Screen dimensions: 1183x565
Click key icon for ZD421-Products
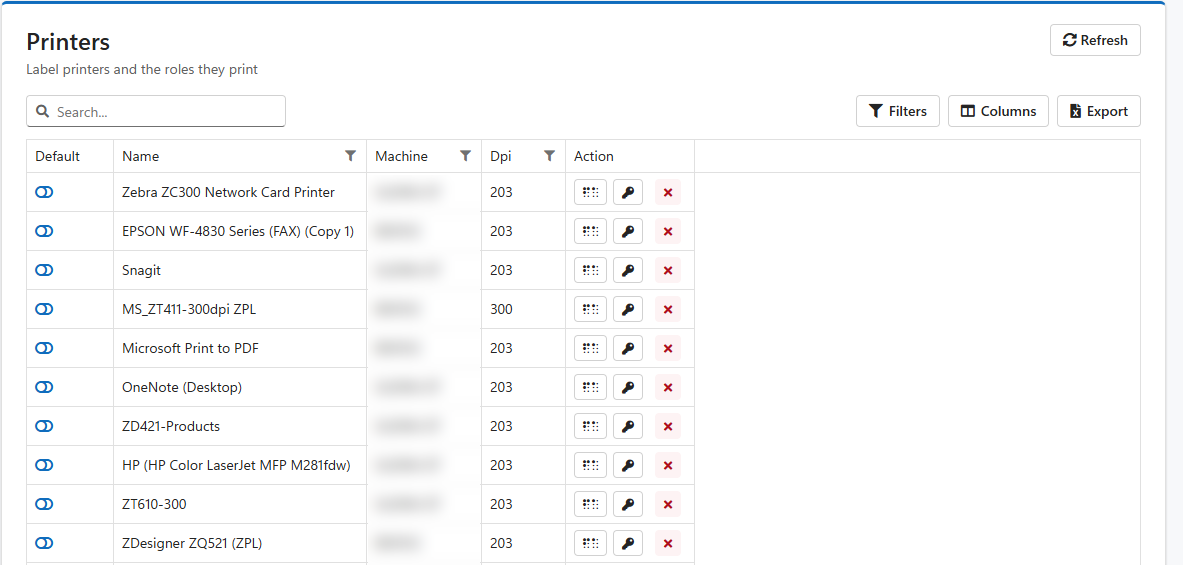(628, 426)
